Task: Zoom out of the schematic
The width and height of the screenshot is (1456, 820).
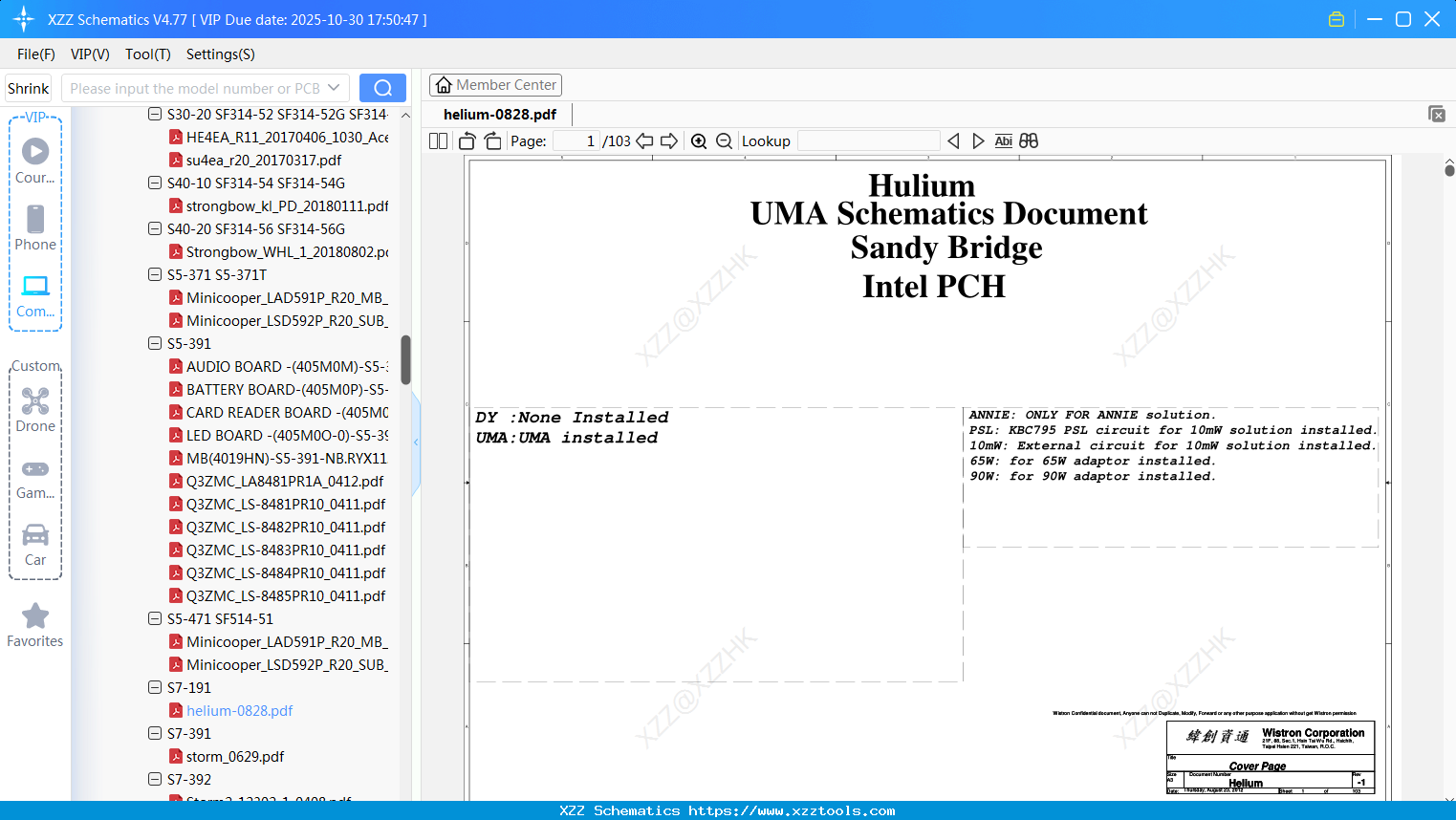Action: tap(725, 140)
